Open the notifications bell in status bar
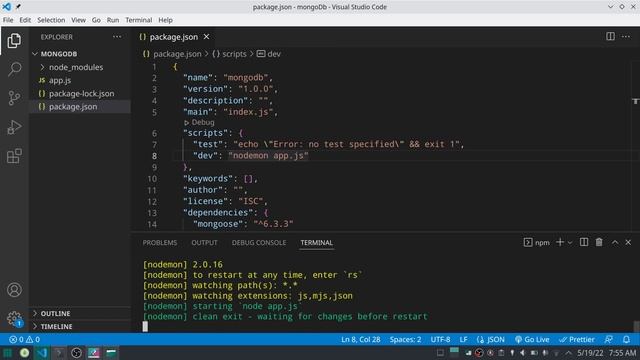Screen dimensions: 640x360 coord(626,340)
